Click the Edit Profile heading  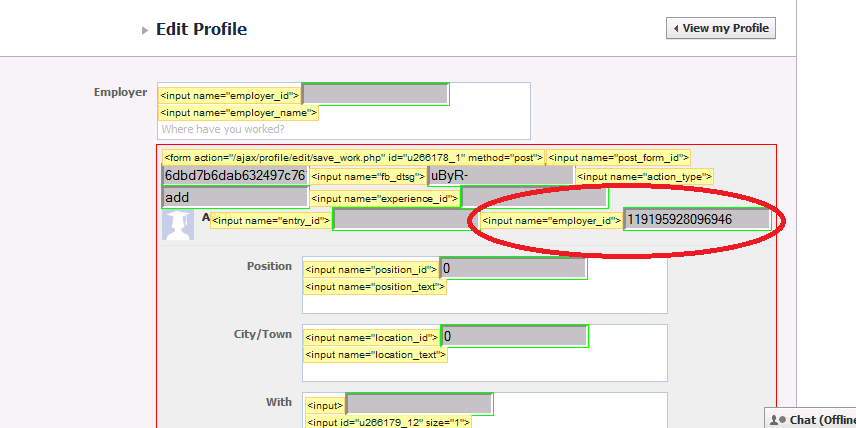[x=201, y=29]
